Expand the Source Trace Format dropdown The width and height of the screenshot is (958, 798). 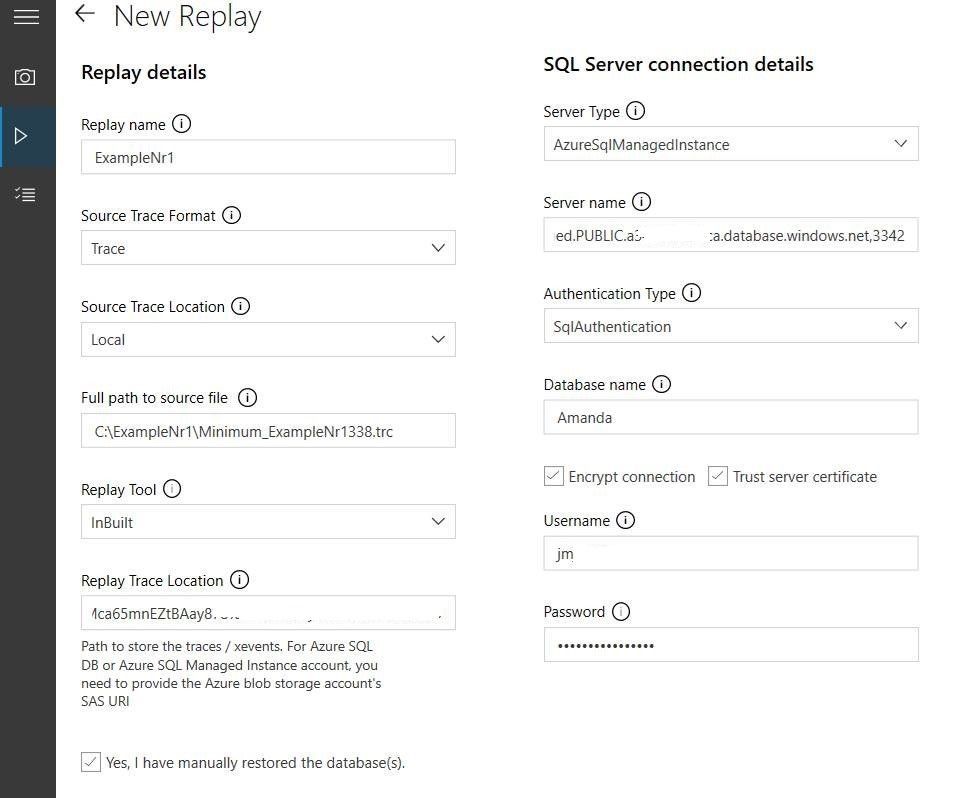click(268, 248)
